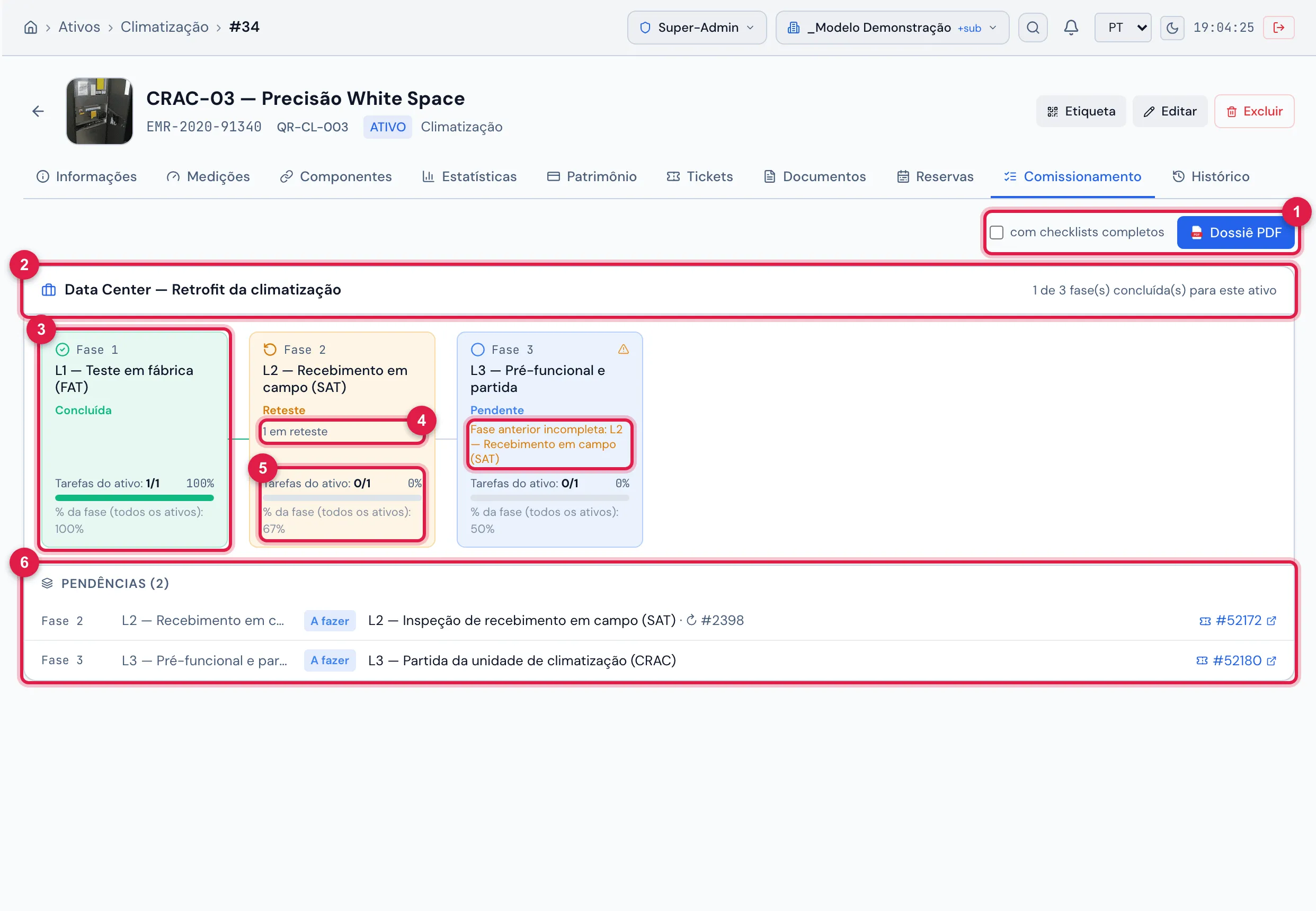
Task: Open the Documentos tab
Action: [815, 176]
